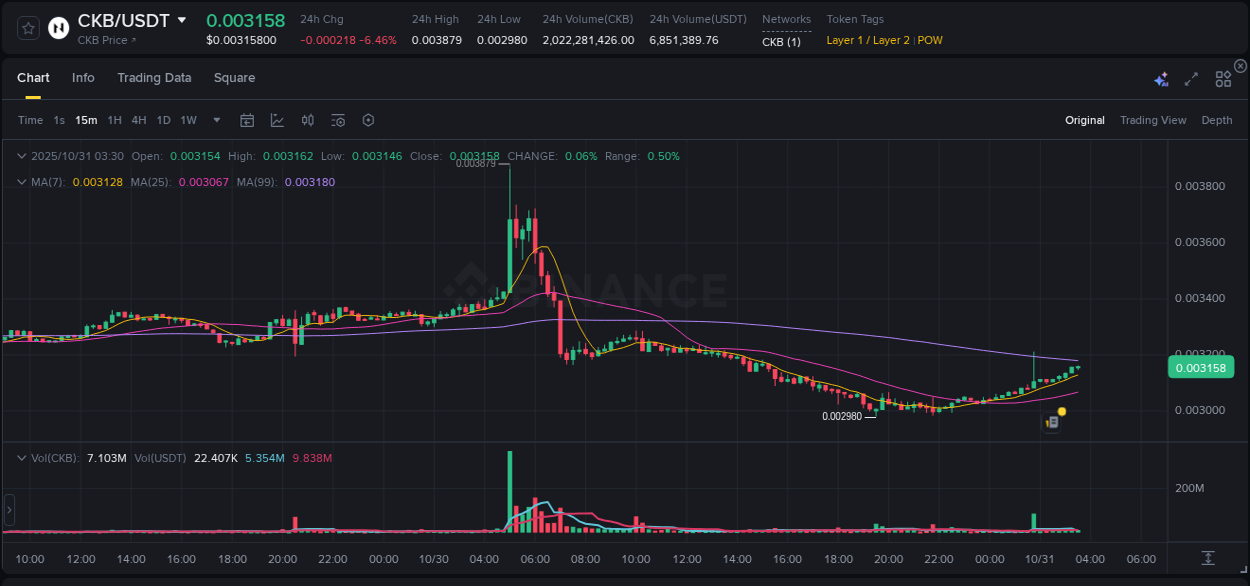Expand the extra timeframes dropdown arrow
The height and width of the screenshot is (586, 1250).
point(215,120)
